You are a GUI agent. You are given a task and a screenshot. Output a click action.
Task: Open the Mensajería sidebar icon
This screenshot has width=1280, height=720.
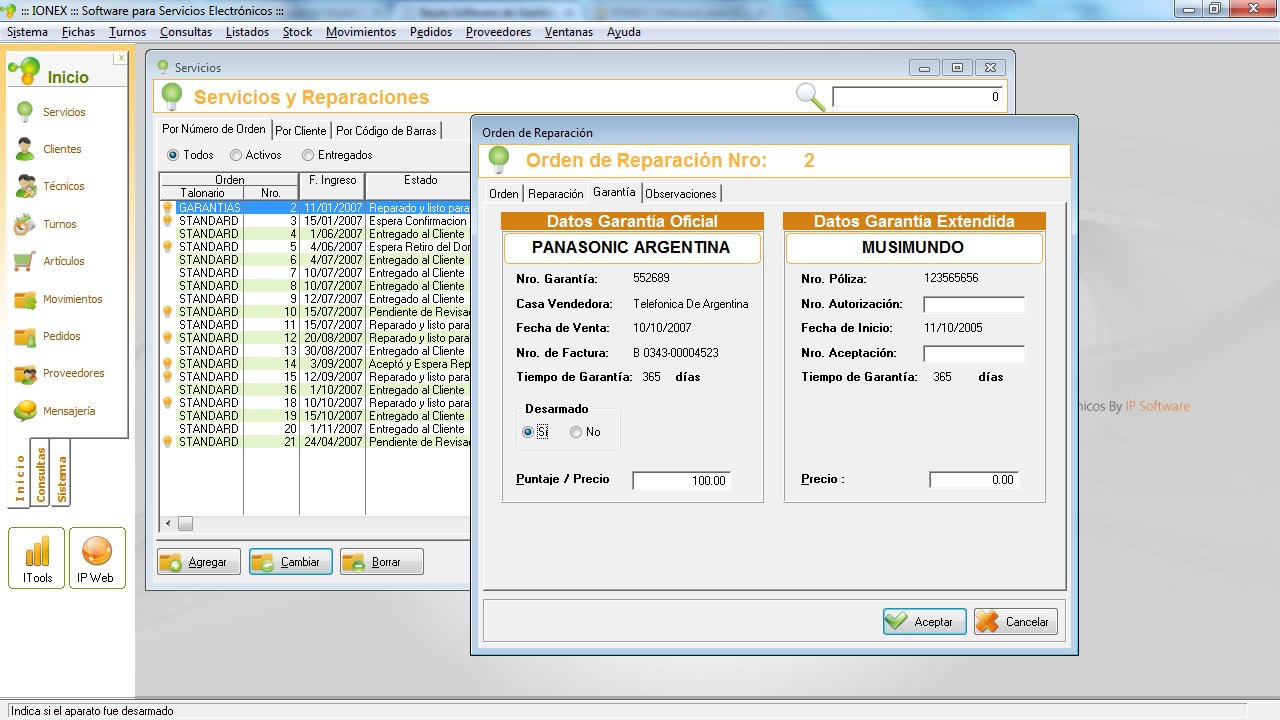click(25, 411)
